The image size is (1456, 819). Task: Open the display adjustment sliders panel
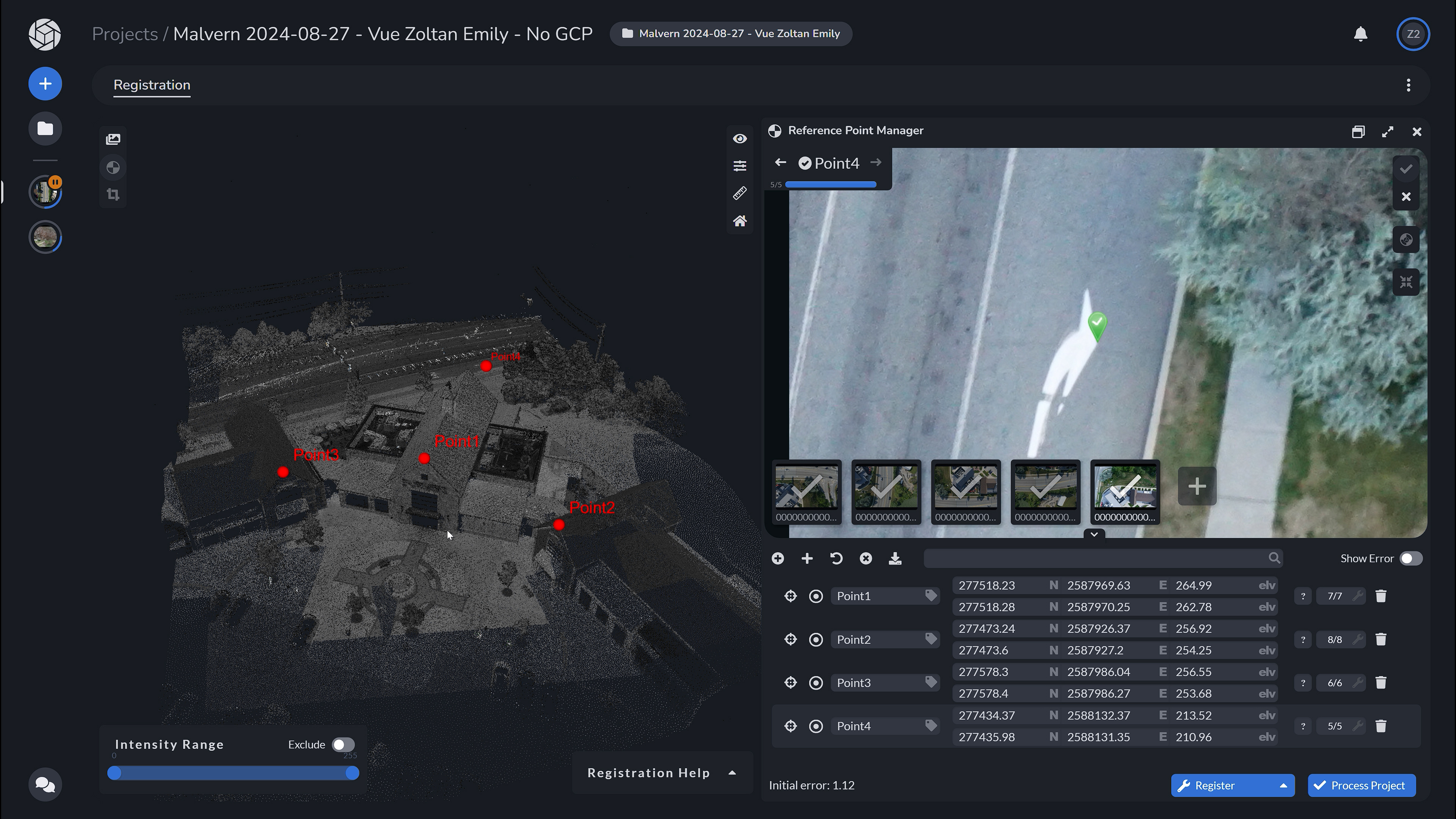[740, 165]
